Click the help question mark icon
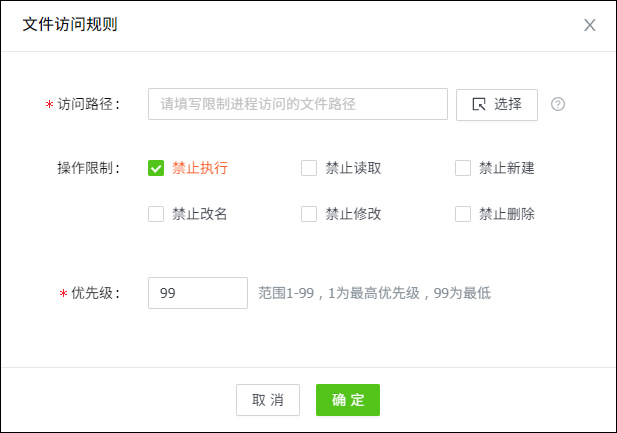This screenshot has width=617, height=433. coord(558,104)
